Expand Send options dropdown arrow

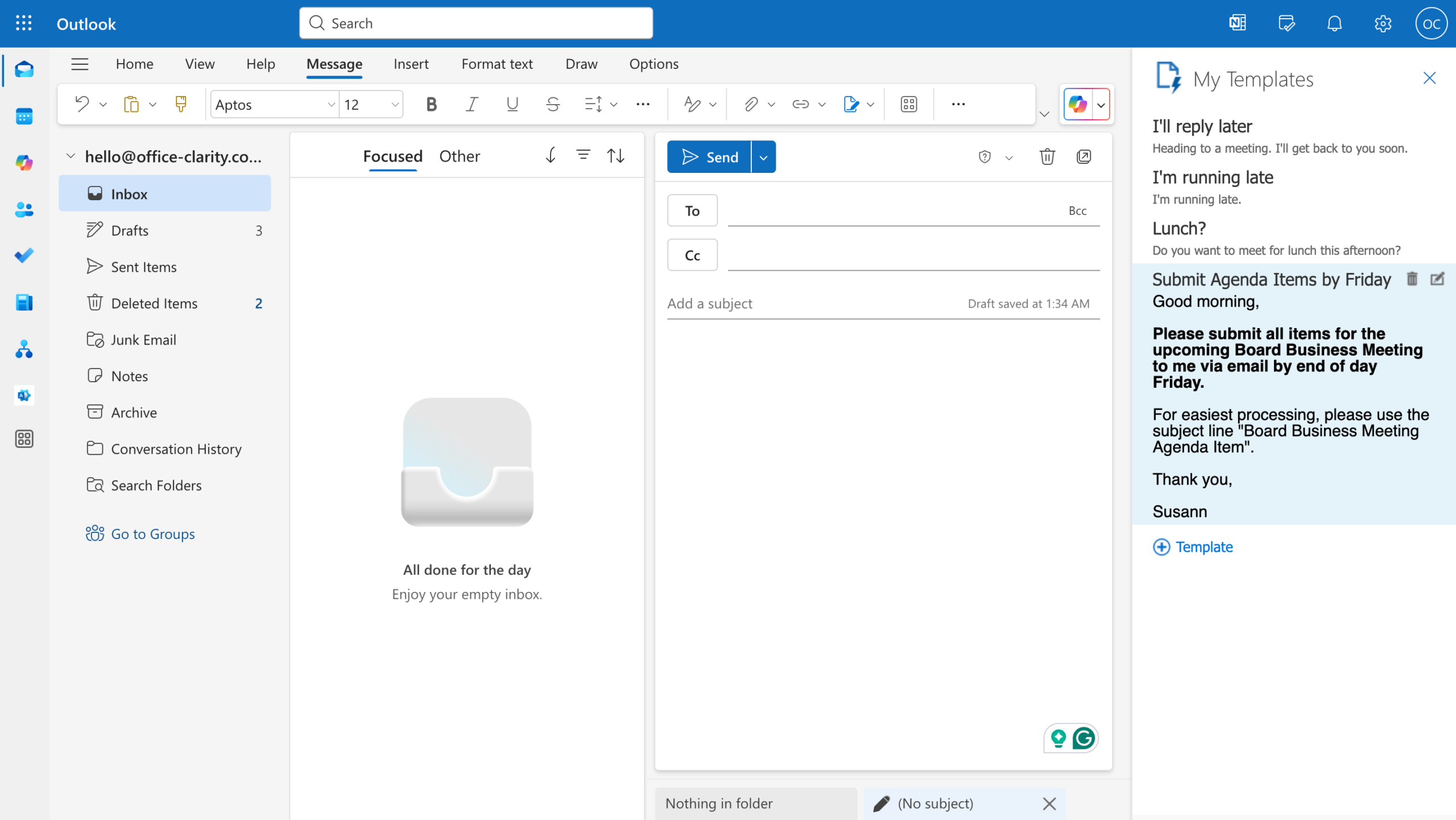point(763,157)
